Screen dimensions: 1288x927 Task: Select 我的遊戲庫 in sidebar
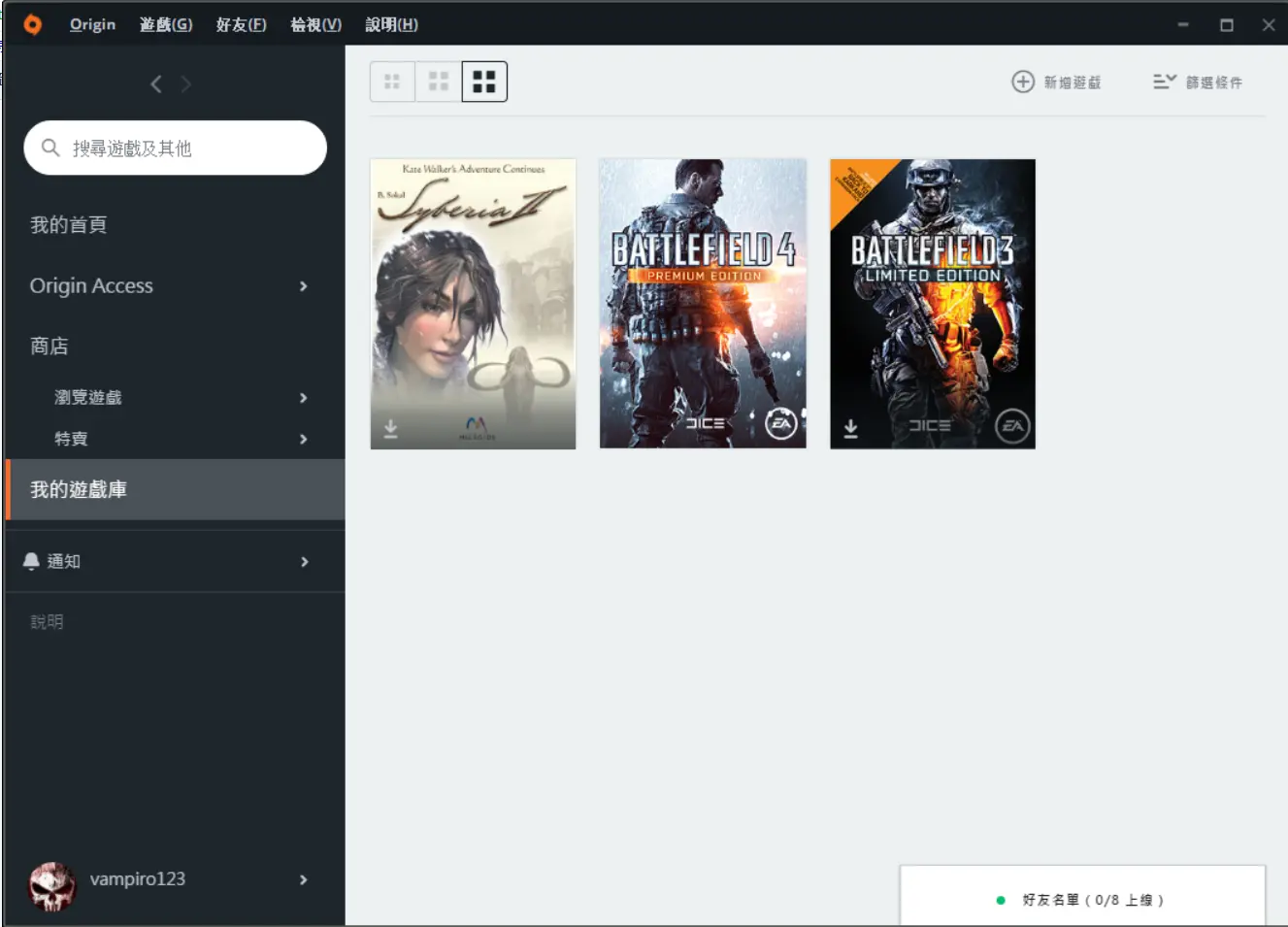175,489
